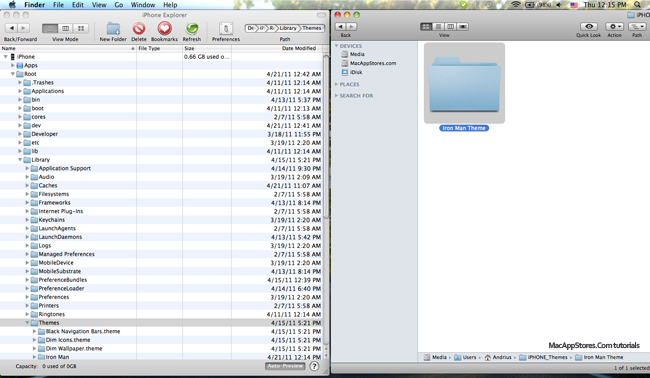
Task: Expand the Apps folder
Action: click(13, 65)
